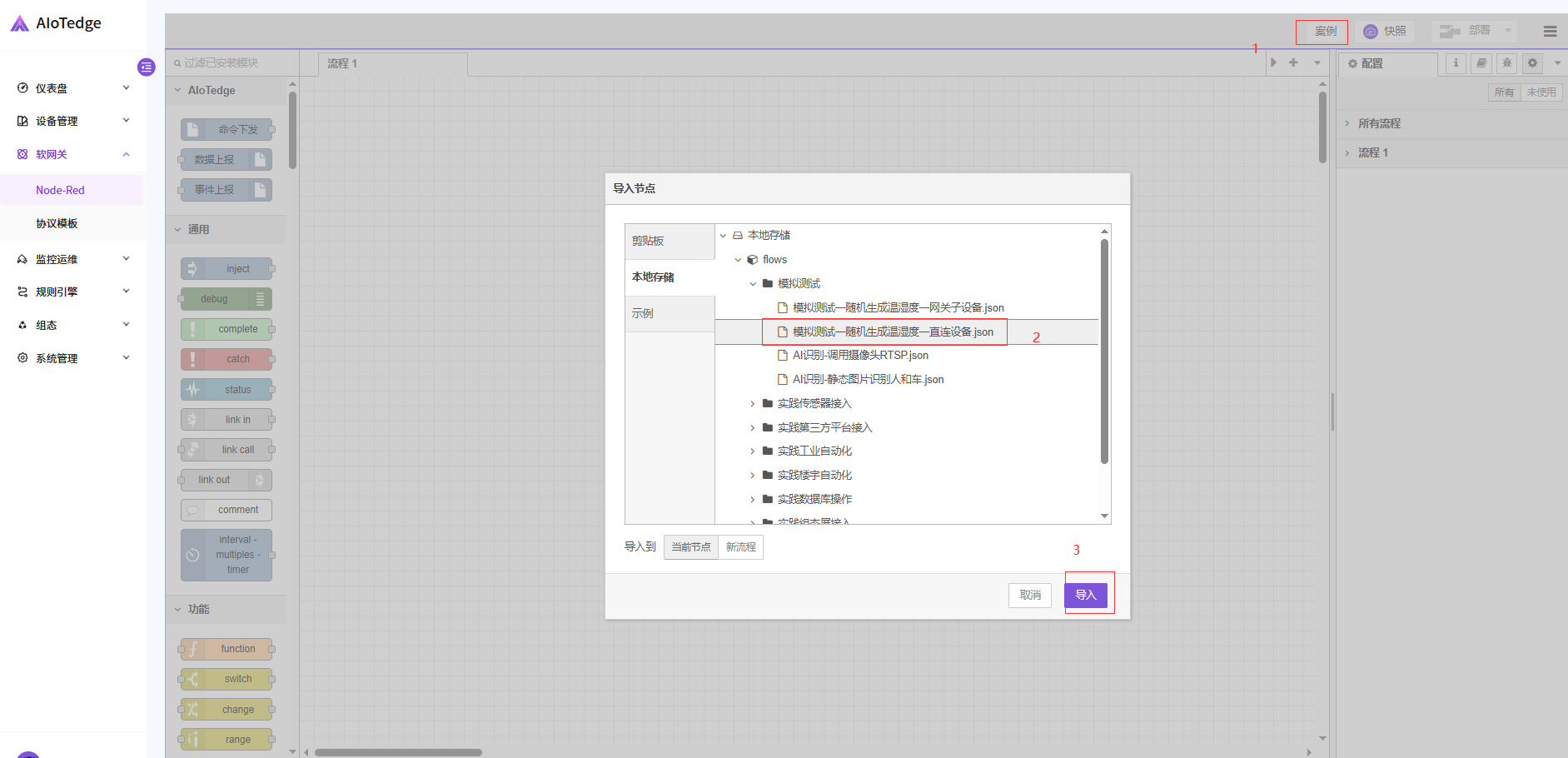Image resolution: width=1568 pixels, height=758 pixels.
Task: Open the debug messages bug icon
Action: [x=1506, y=63]
